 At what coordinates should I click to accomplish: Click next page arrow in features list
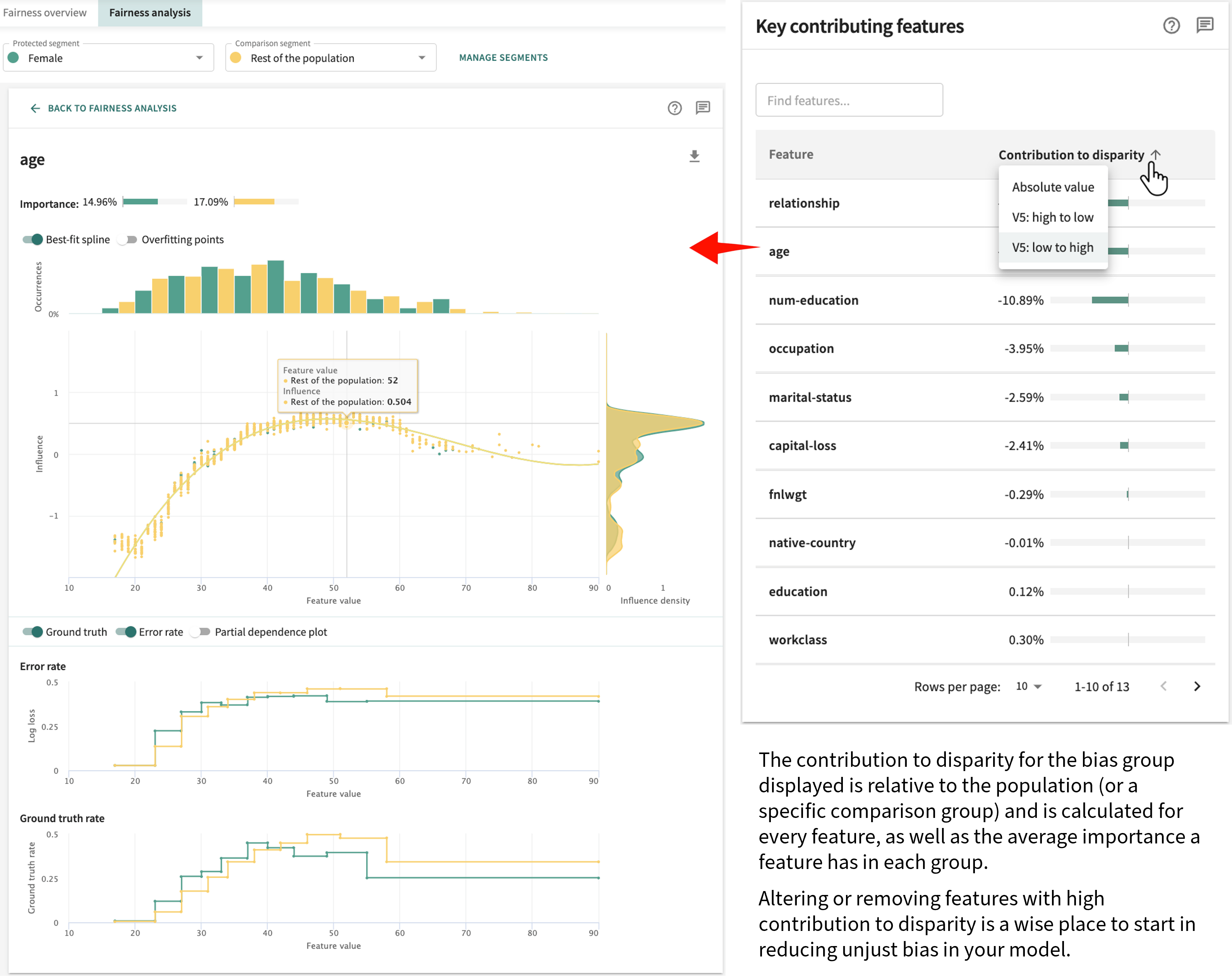coord(1197,686)
